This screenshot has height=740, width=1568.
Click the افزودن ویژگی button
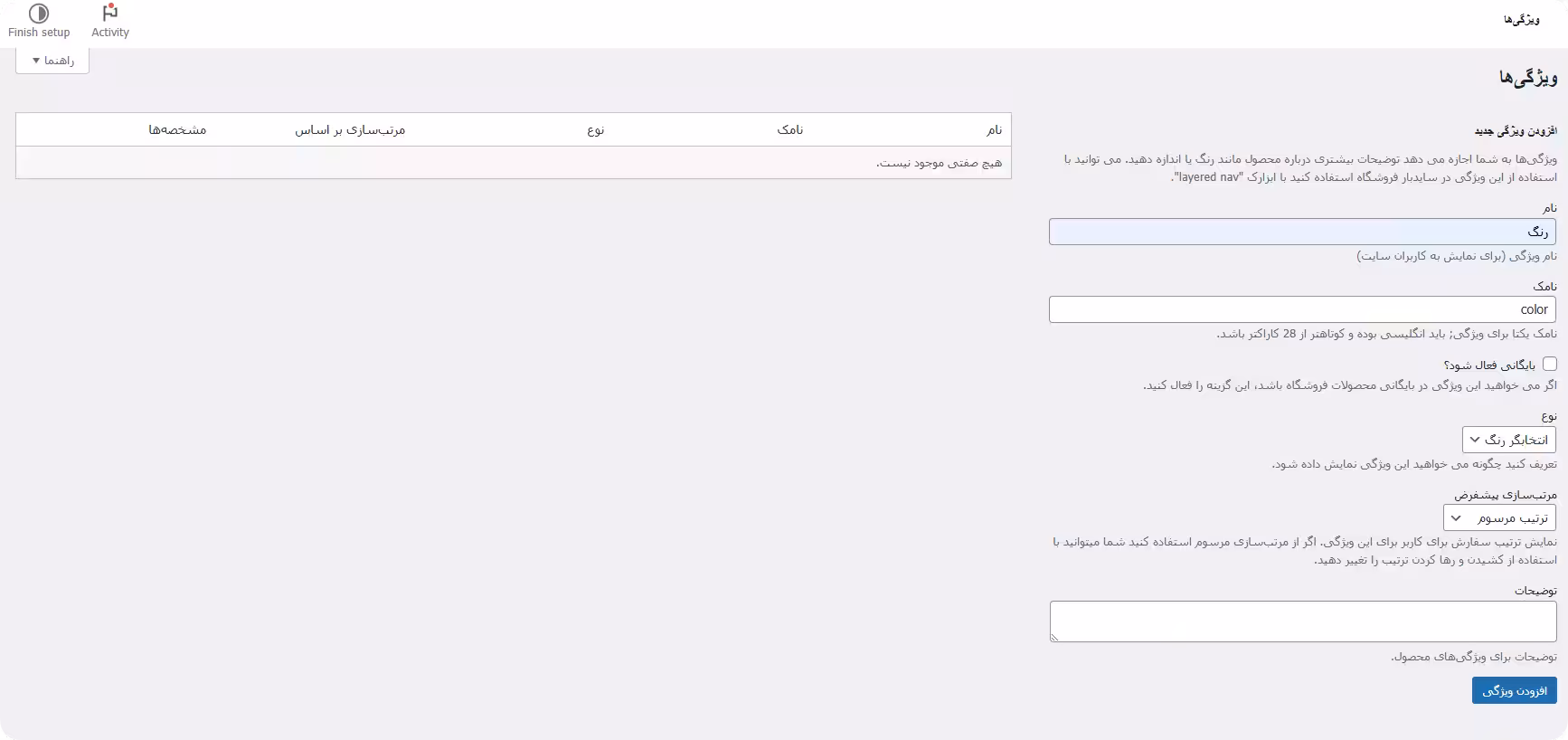tap(1514, 690)
